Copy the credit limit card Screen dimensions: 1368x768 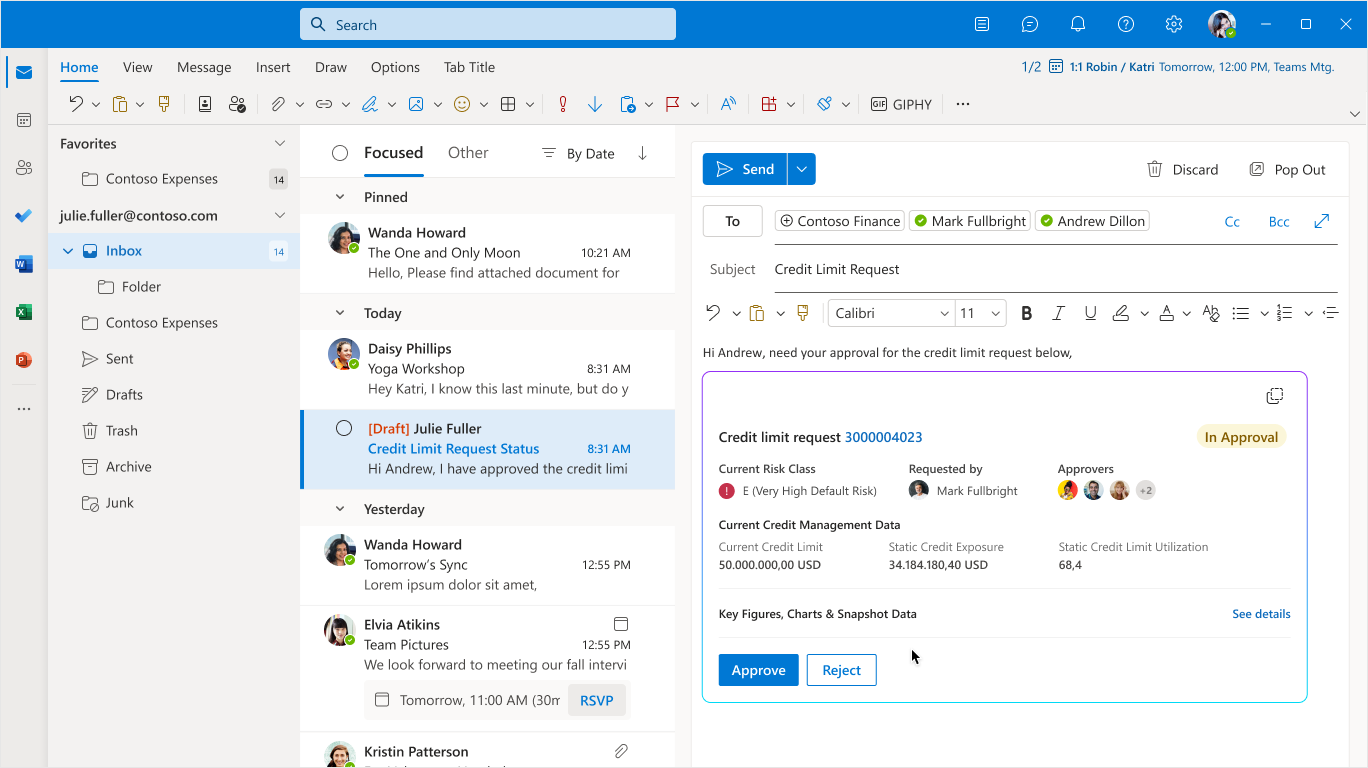click(x=1274, y=396)
